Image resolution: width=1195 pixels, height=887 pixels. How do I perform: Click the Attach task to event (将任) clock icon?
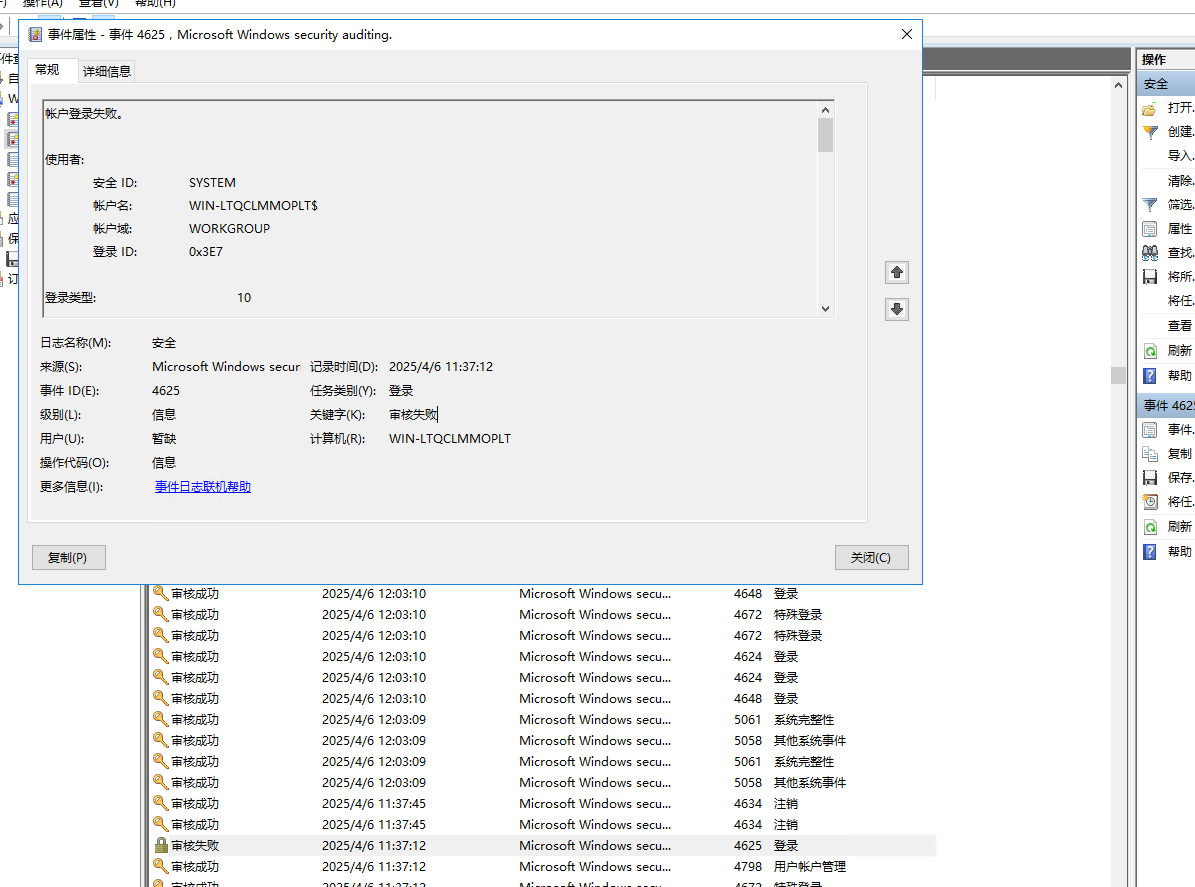(x=1150, y=501)
